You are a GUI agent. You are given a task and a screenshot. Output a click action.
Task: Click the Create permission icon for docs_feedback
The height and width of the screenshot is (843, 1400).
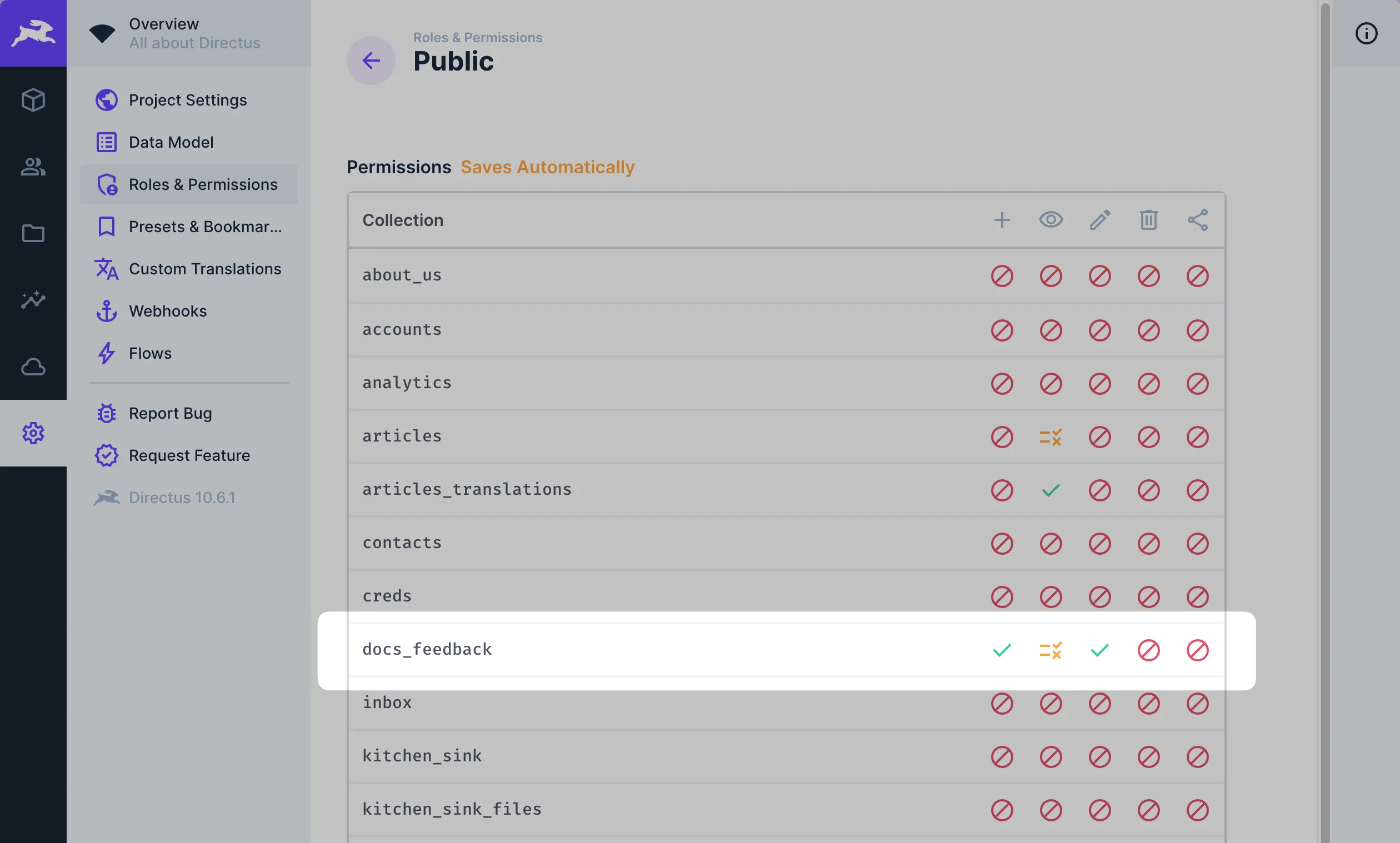(1001, 649)
